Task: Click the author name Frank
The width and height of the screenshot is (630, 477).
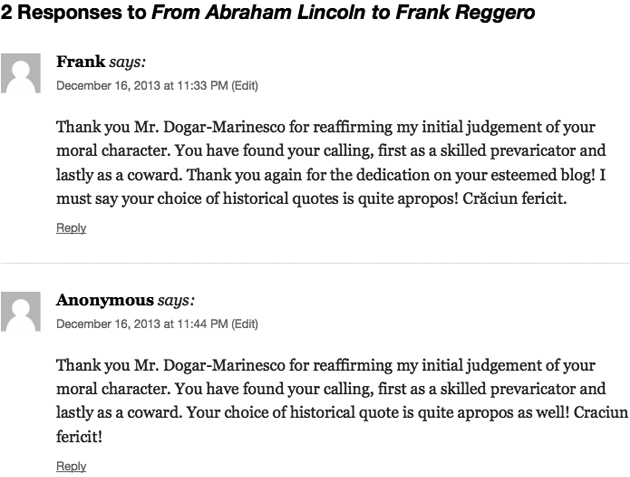Action: [x=80, y=62]
